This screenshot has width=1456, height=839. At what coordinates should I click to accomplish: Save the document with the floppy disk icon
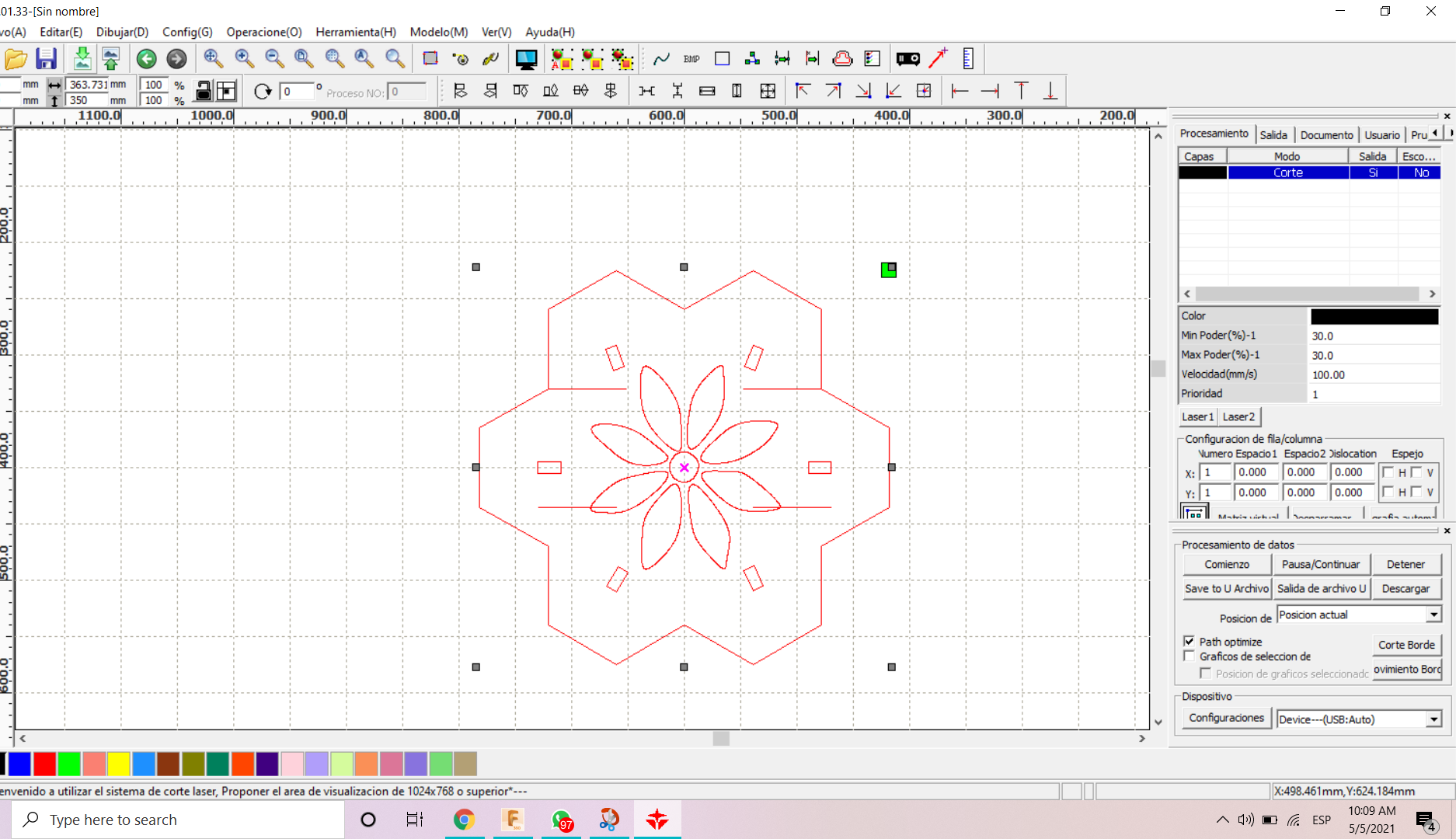tap(46, 59)
